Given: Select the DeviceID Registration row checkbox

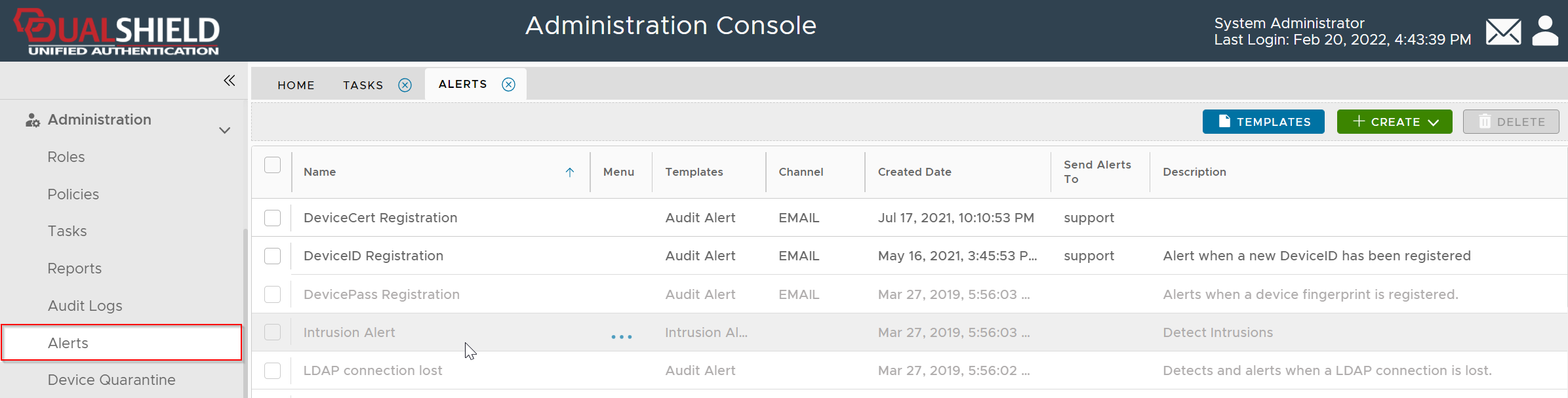Looking at the screenshot, I should click(x=273, y=256).
